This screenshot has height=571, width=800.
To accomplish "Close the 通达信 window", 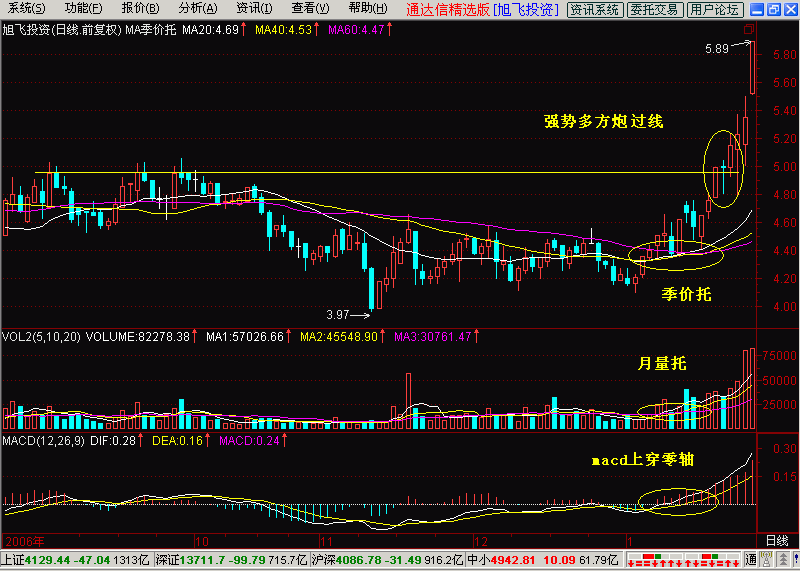I will [x=789, y=9].
